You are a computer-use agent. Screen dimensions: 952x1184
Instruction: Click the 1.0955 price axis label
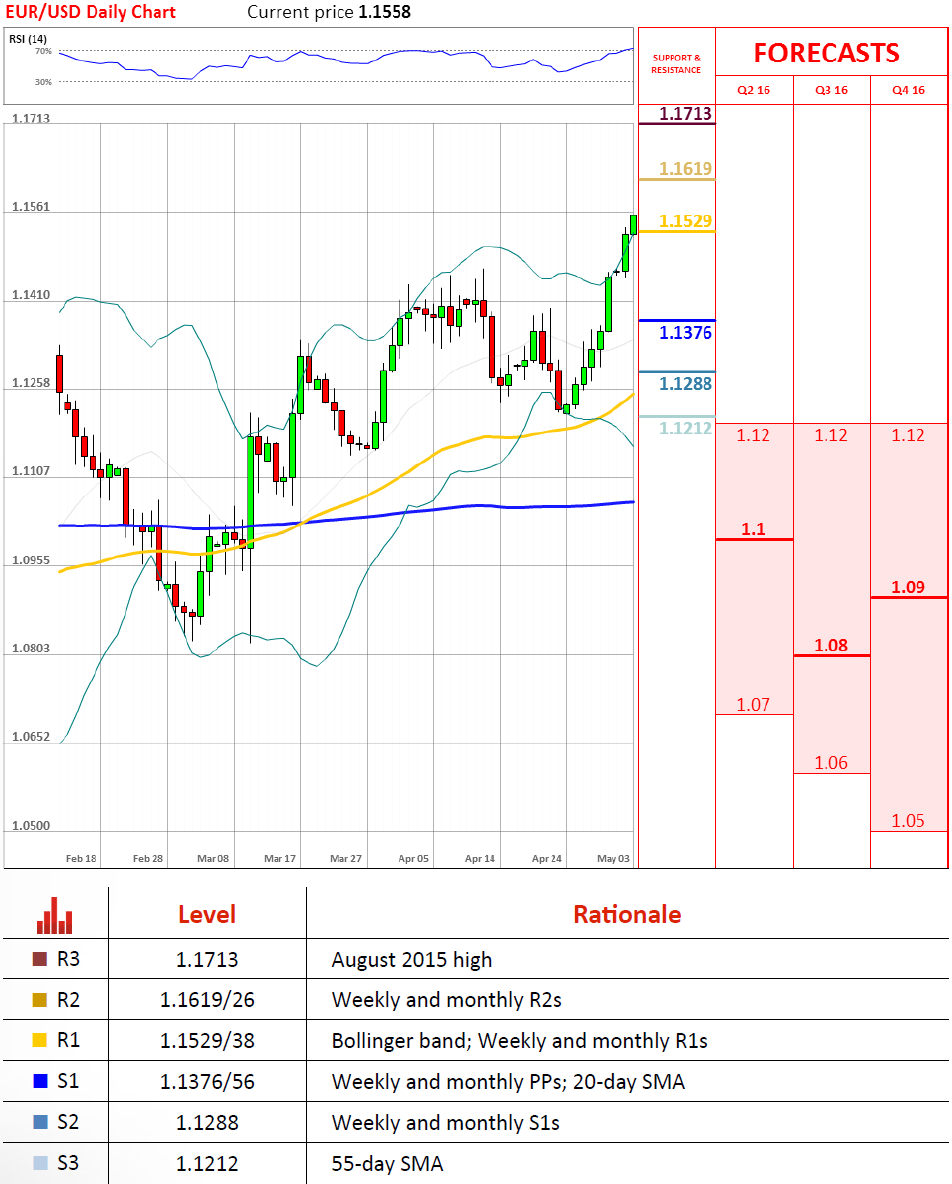(x=31, y=560)
